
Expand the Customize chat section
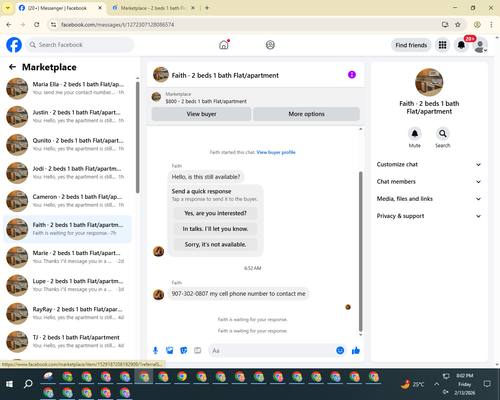(x=429, y=164)
